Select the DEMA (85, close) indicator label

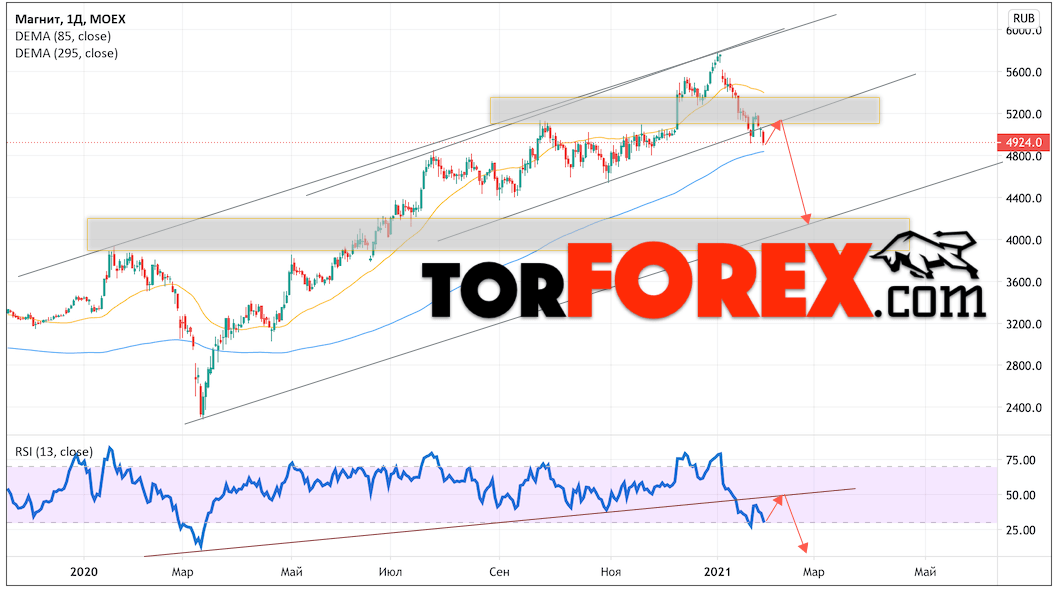[x=63, y=36]
